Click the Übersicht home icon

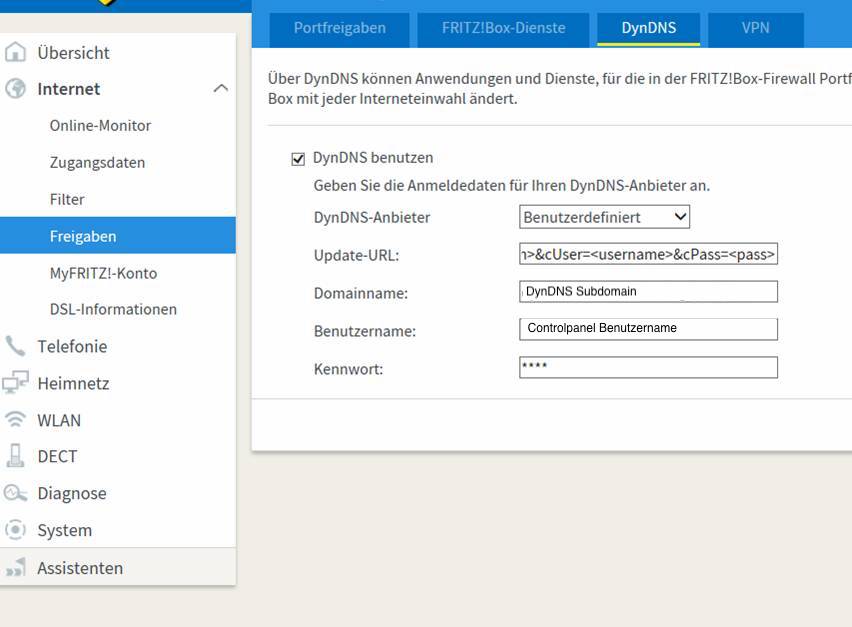[x=15, y=52]
